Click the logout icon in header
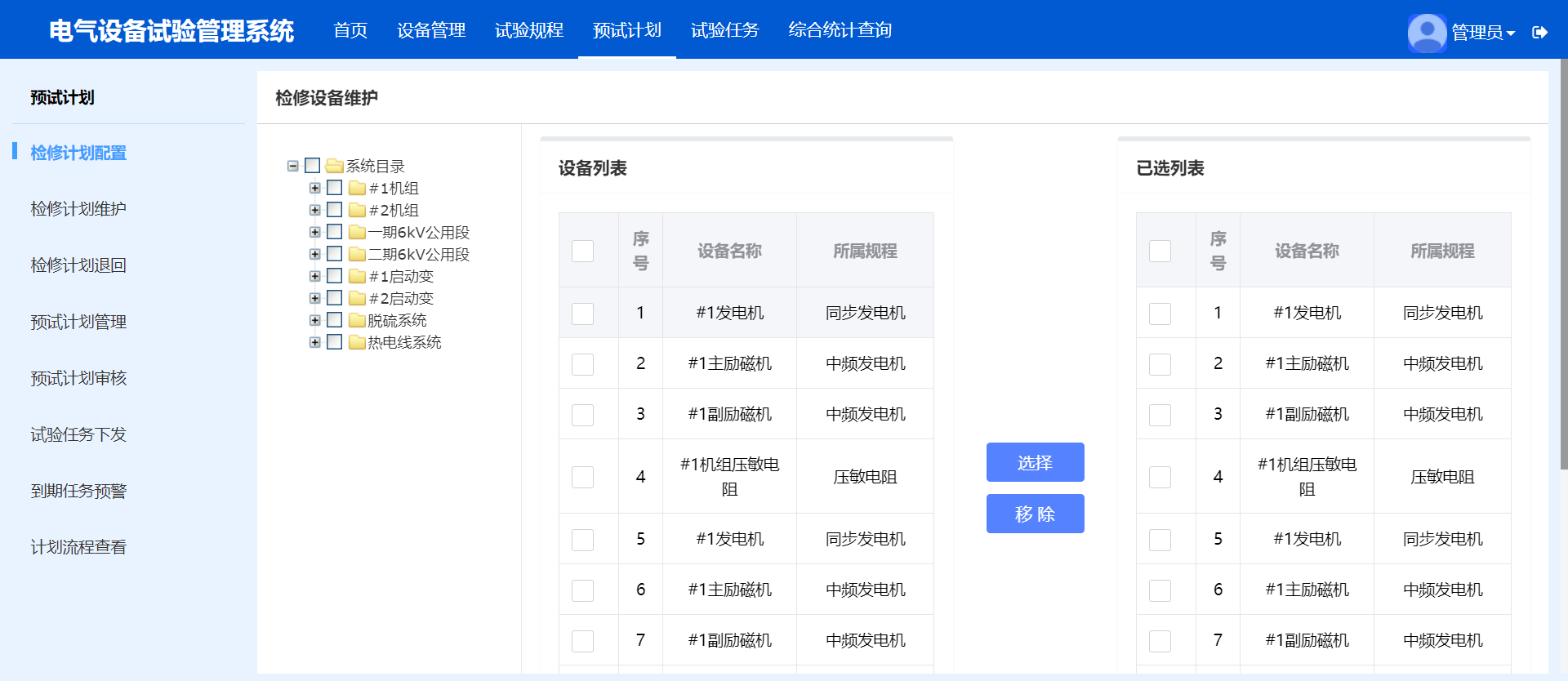 point(1539,33)
